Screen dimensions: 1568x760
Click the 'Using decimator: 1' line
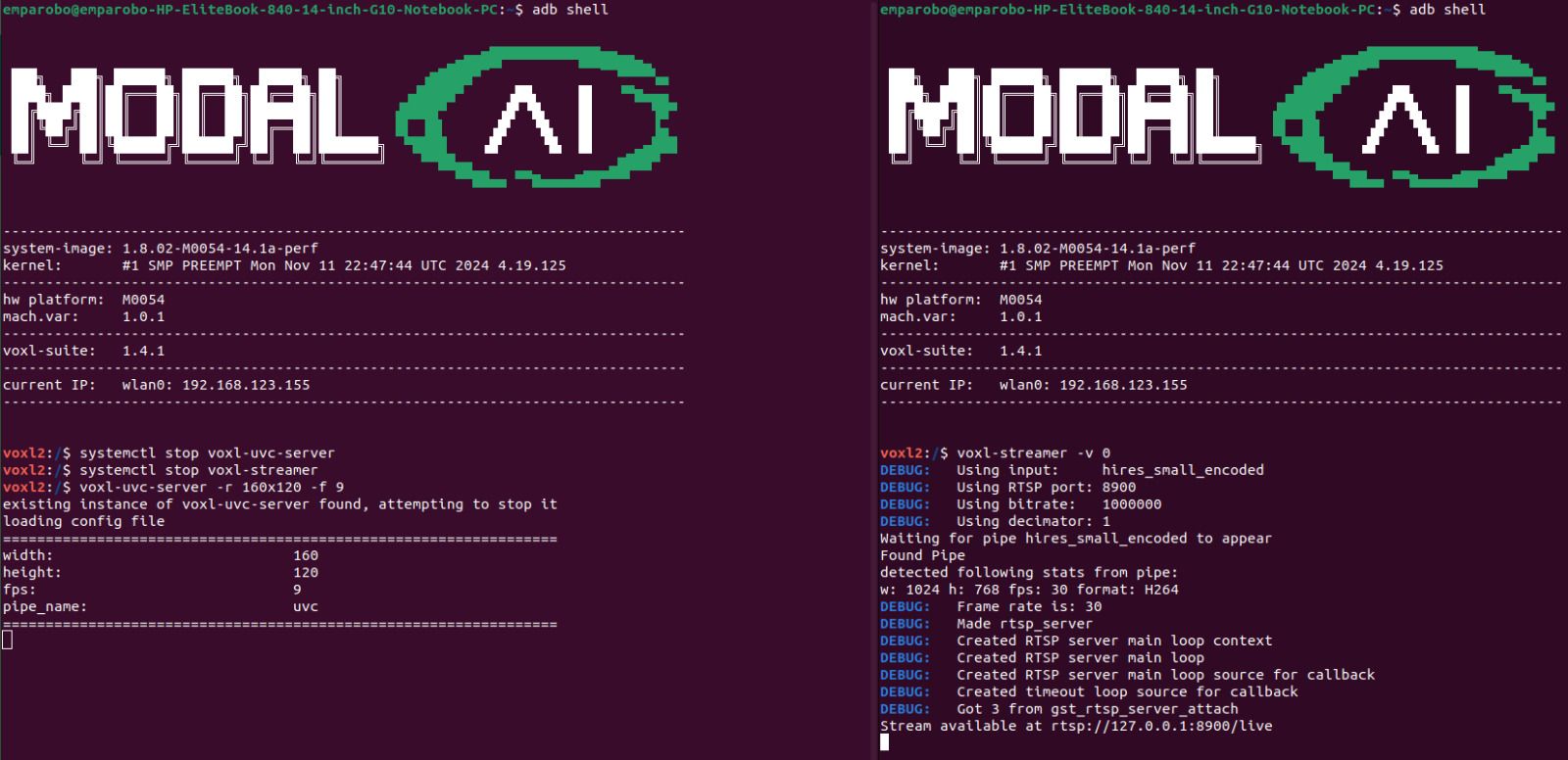(996, 521)
